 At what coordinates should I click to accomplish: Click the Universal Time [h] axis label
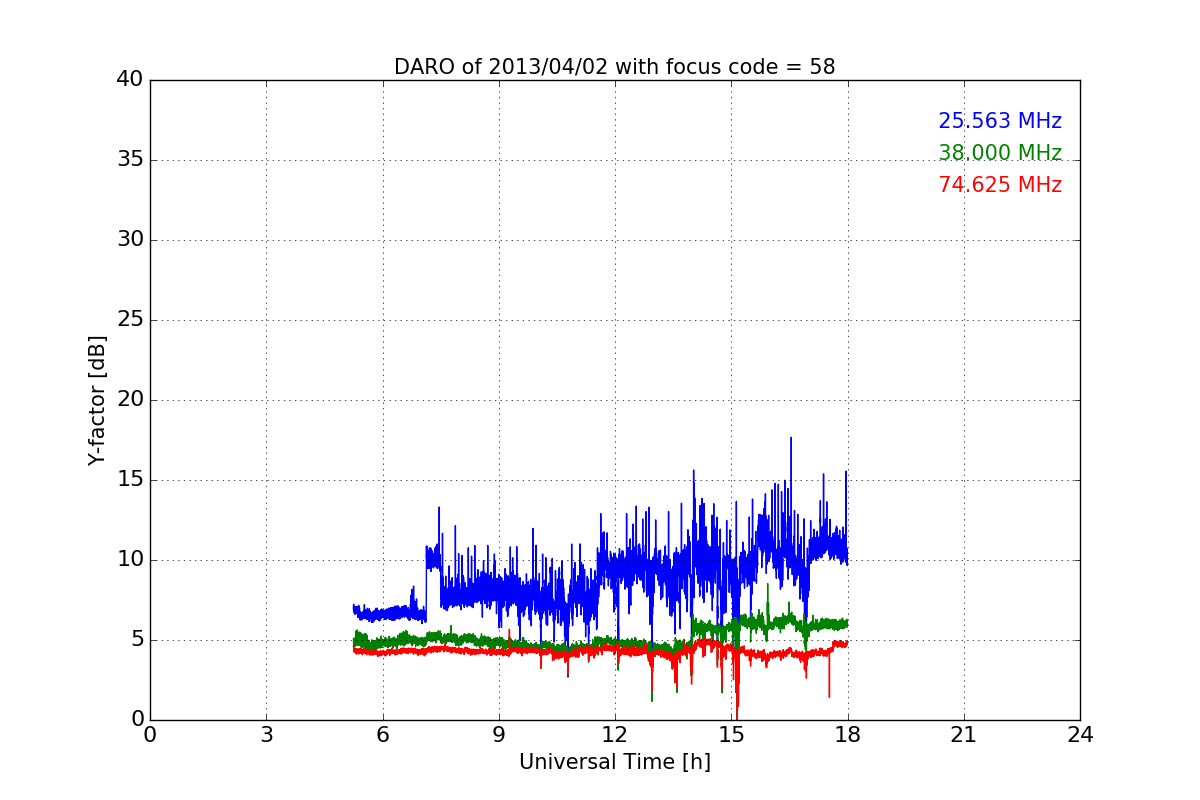coord(614,762)
